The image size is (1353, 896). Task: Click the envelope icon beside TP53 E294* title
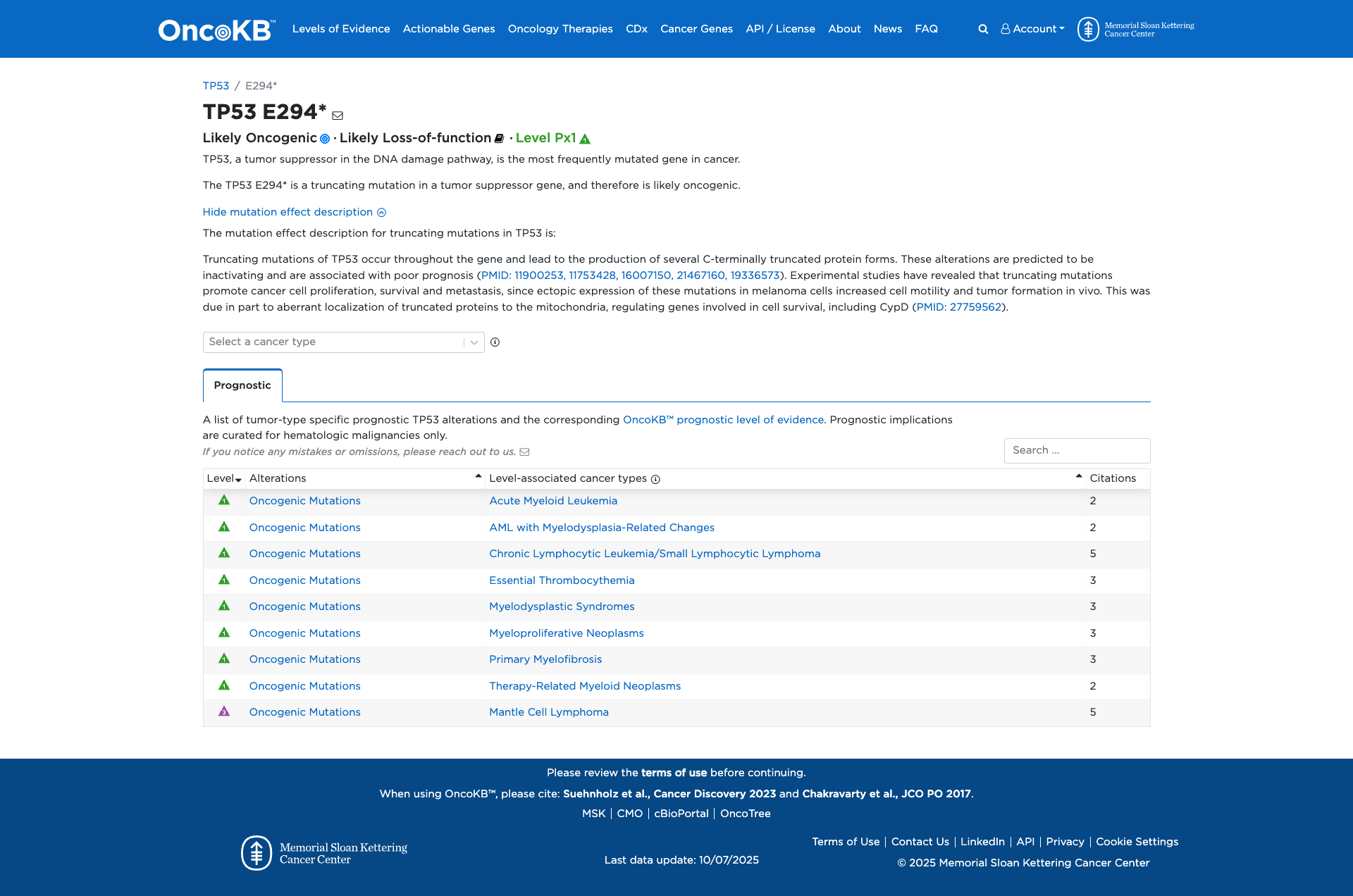338,116
